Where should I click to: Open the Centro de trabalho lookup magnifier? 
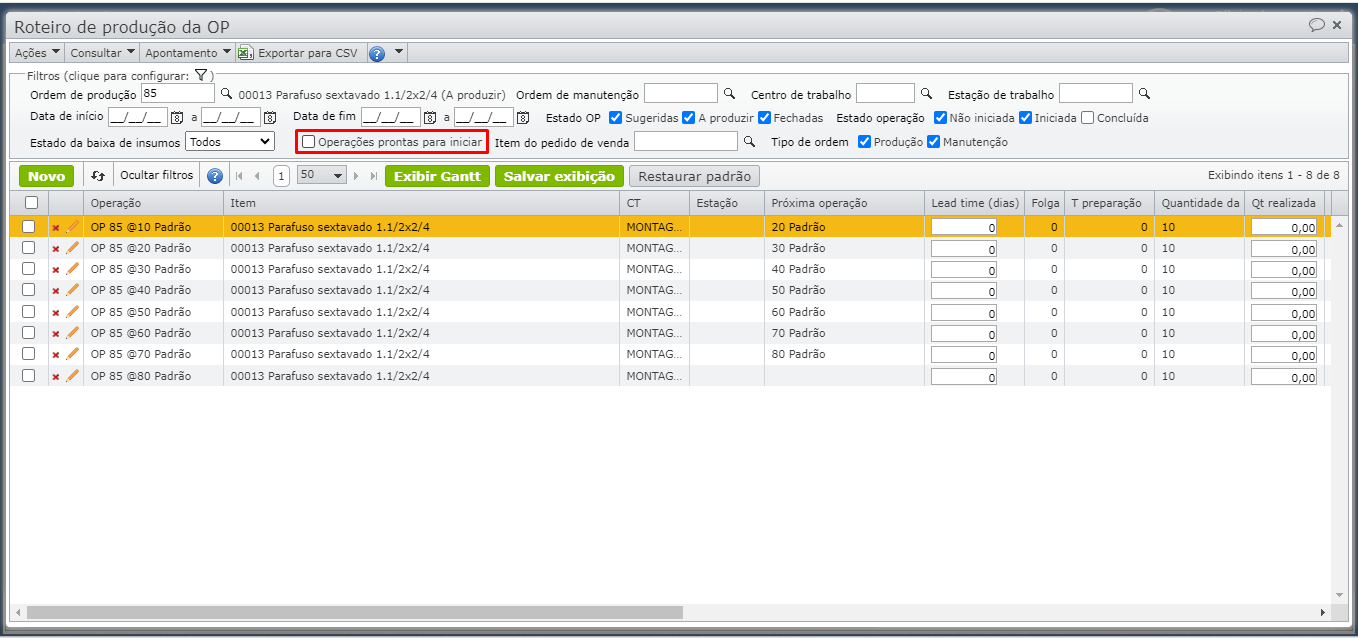tap(926, 94)
